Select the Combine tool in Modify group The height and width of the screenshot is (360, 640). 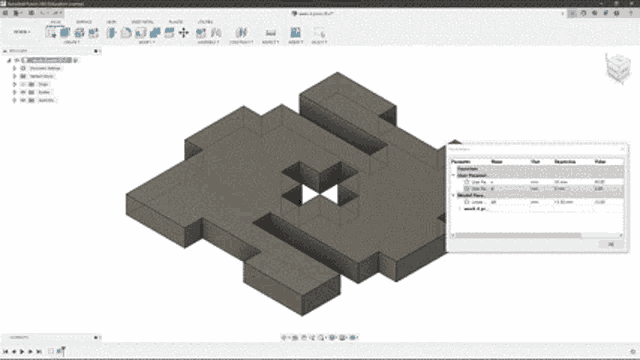point(155,33)
